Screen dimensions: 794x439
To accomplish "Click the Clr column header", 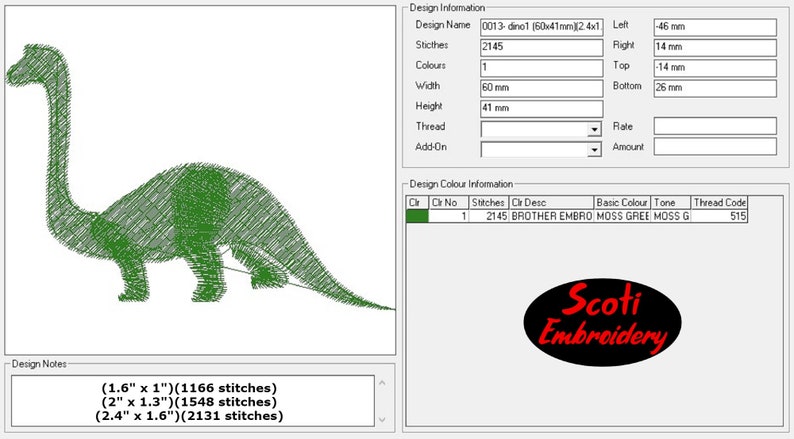I will 417,203.
